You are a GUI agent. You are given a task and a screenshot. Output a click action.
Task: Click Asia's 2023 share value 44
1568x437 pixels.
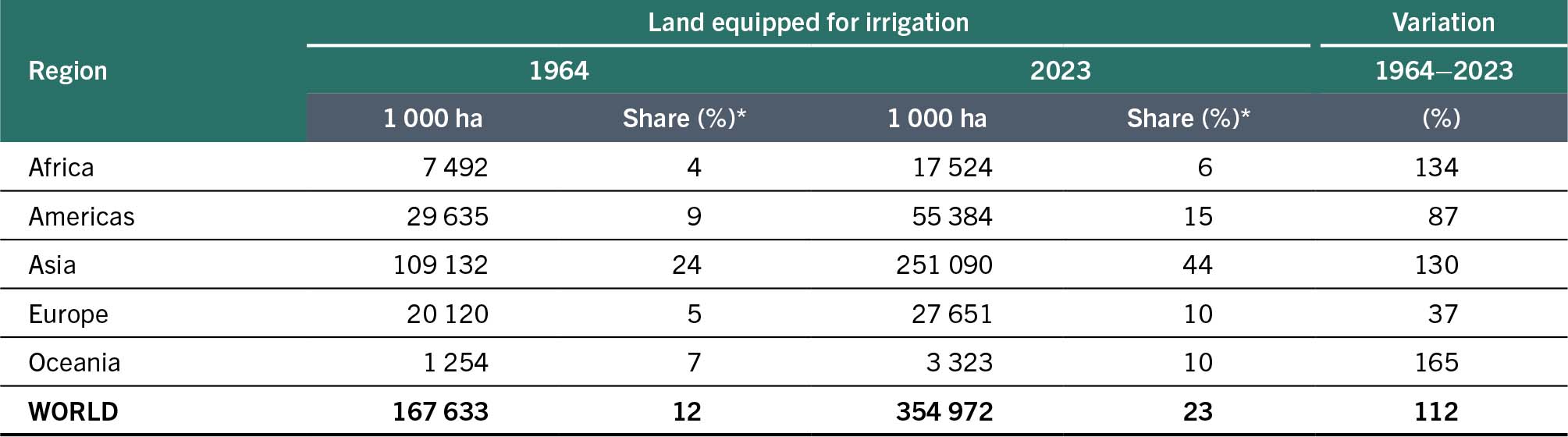coord(1197,265)
